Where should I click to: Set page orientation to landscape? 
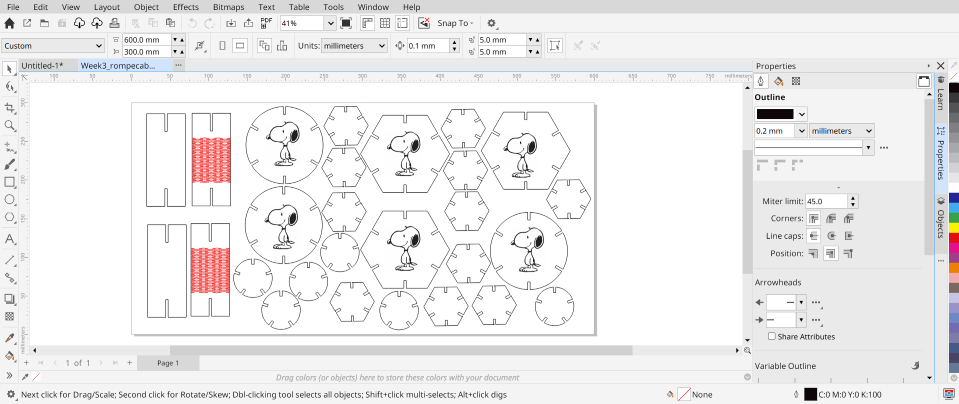pos(240,46)
